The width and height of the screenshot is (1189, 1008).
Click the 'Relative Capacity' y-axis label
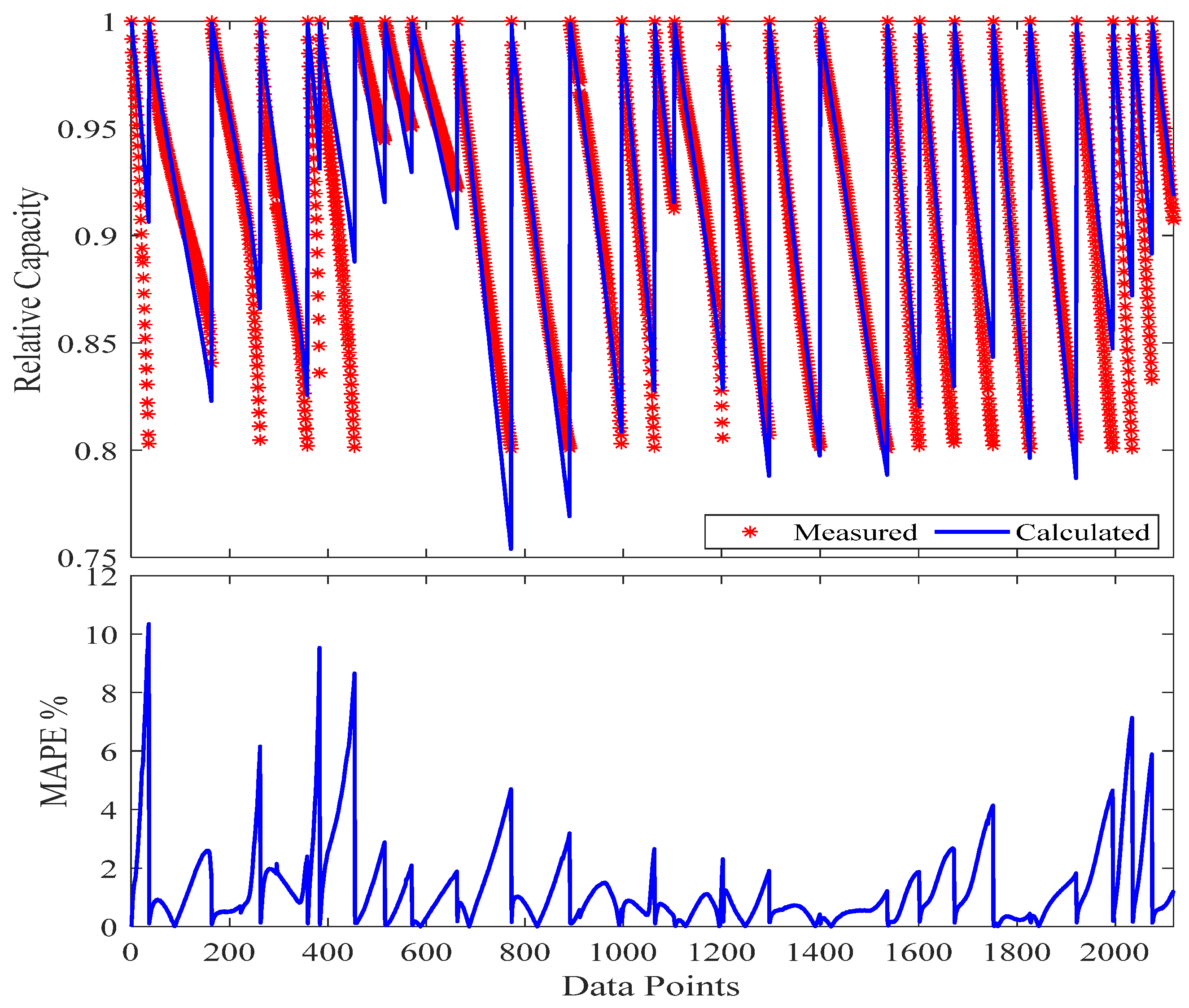29,290
